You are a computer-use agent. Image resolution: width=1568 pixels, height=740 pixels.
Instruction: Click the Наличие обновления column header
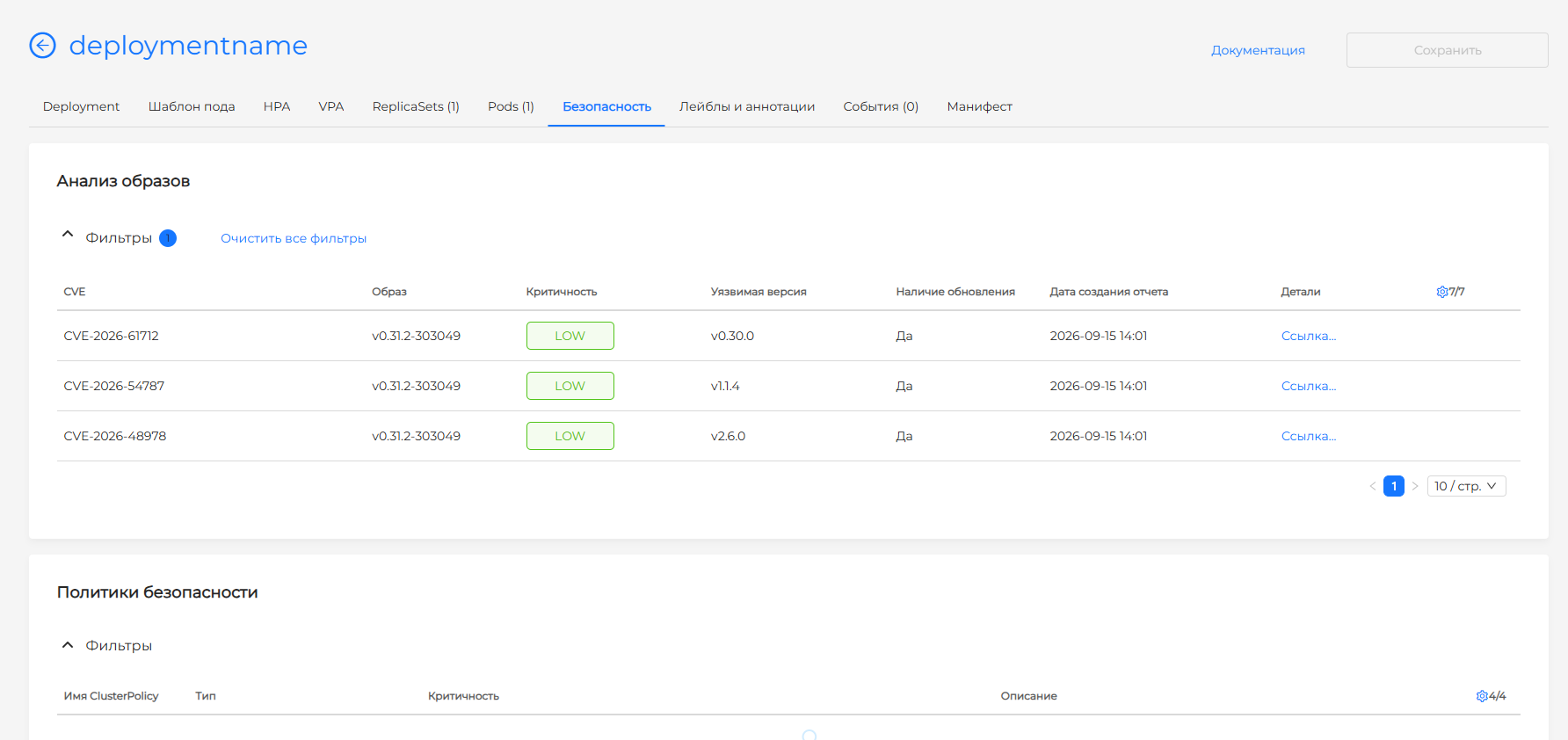(x=955, y=292)
